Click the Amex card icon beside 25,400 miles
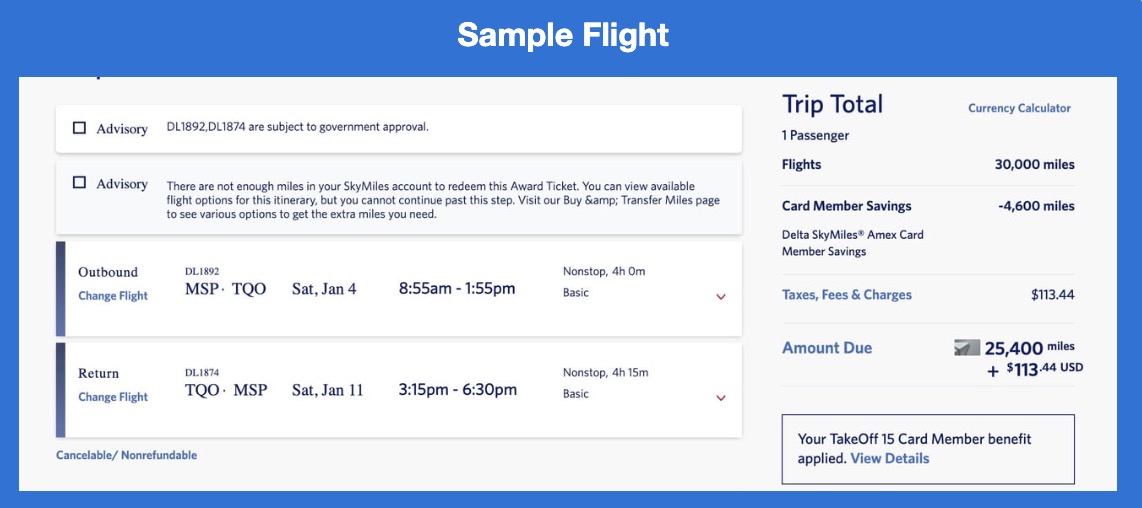 coord(967,348)
